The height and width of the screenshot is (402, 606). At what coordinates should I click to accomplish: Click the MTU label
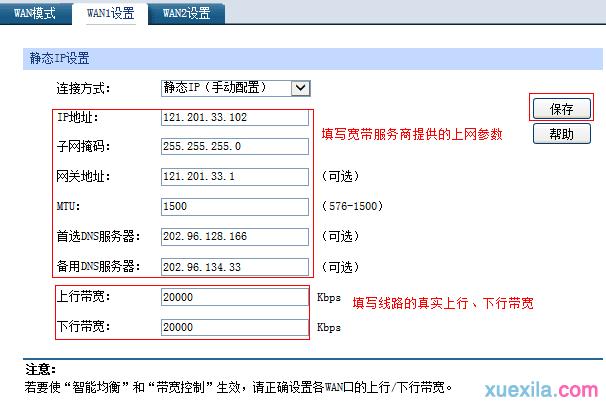coord(68,206)
